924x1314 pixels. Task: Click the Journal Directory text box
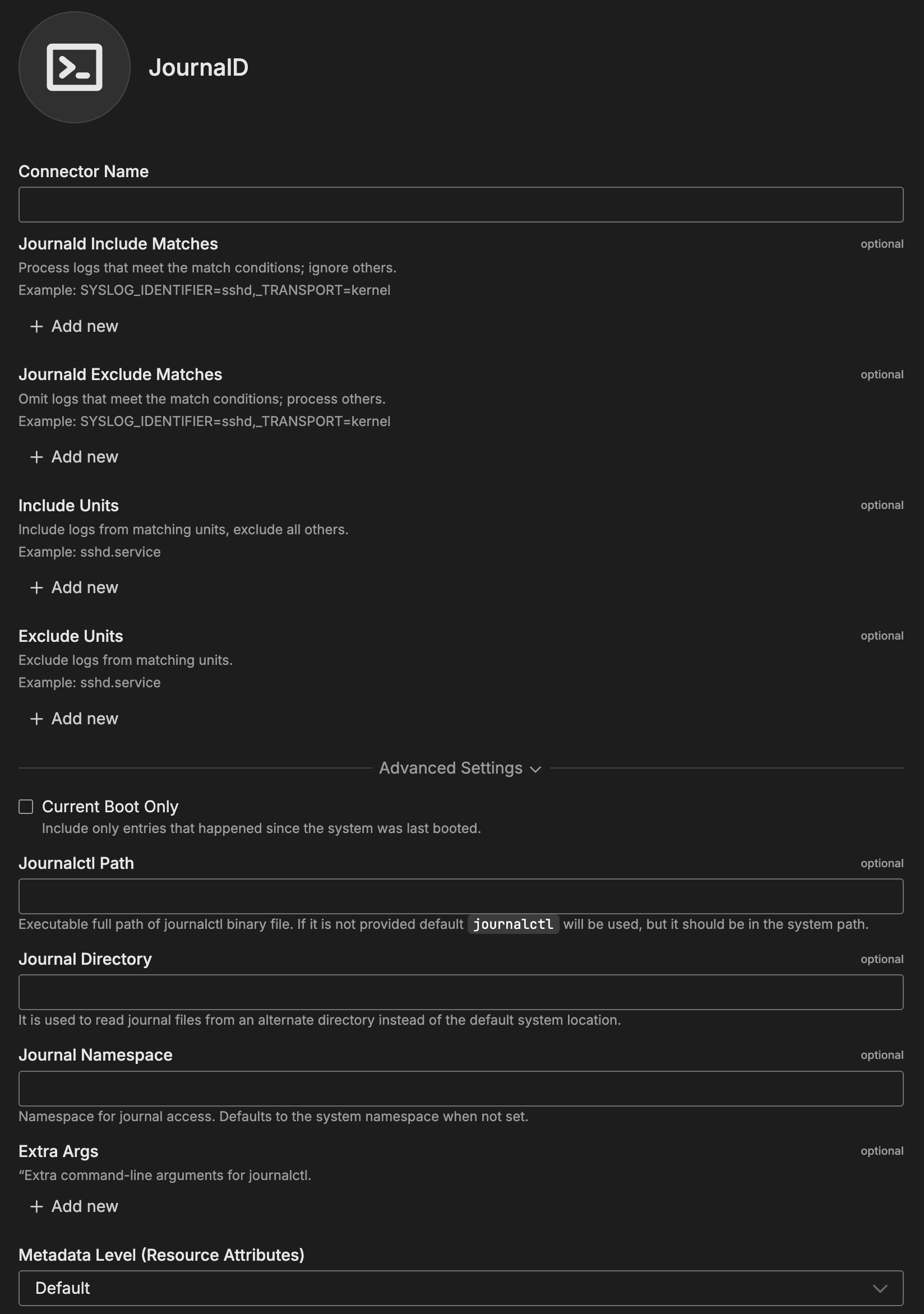click(x=460, y=992)
